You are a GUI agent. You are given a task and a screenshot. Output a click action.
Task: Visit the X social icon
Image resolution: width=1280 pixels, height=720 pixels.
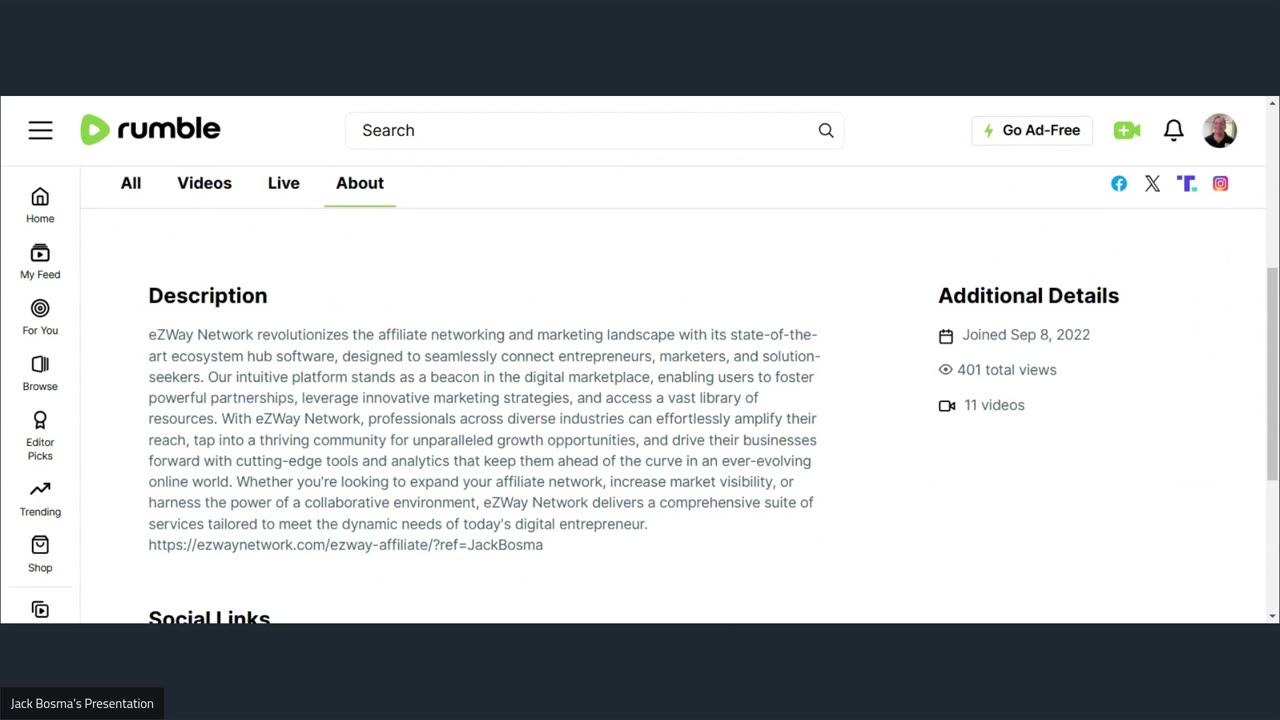[1153, 183]
